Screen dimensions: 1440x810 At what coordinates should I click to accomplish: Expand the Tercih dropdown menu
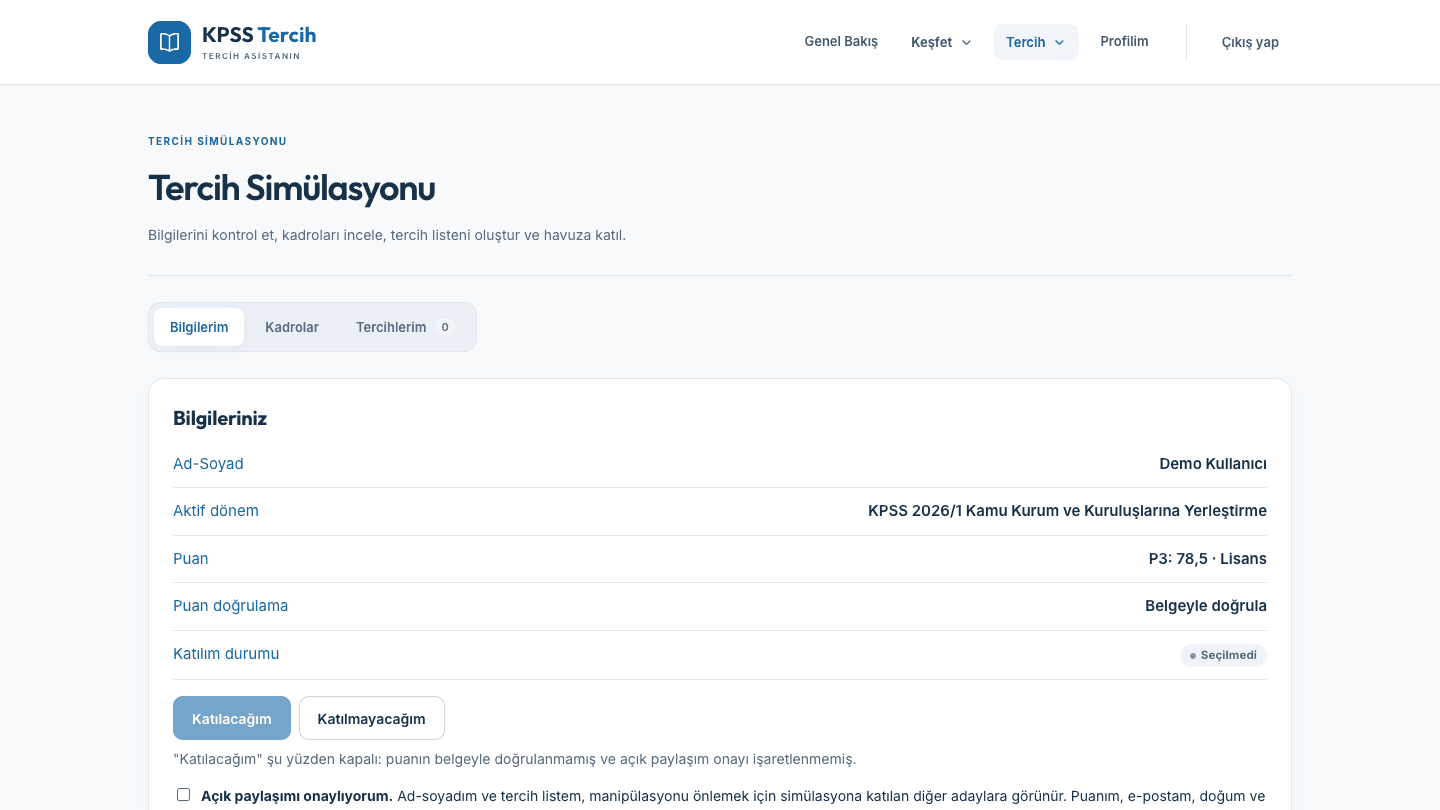[1036, 42]
